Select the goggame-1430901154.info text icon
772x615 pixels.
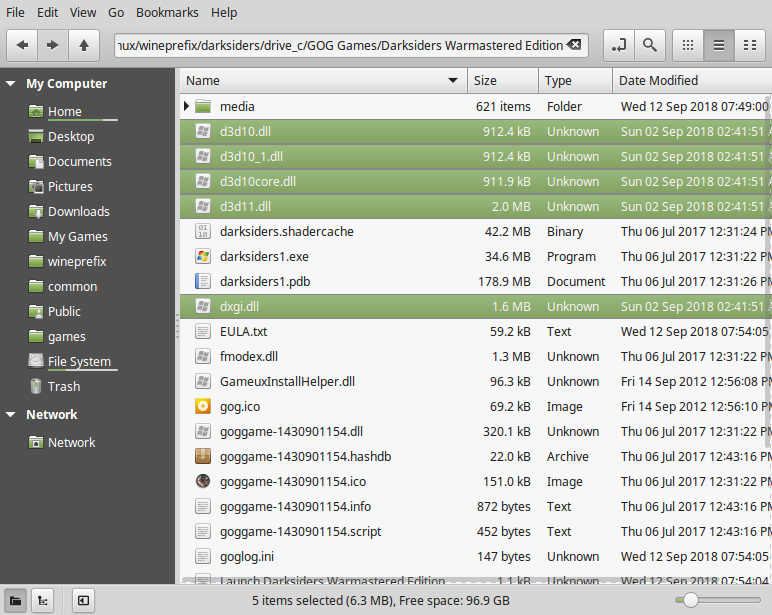coord(203,507)
